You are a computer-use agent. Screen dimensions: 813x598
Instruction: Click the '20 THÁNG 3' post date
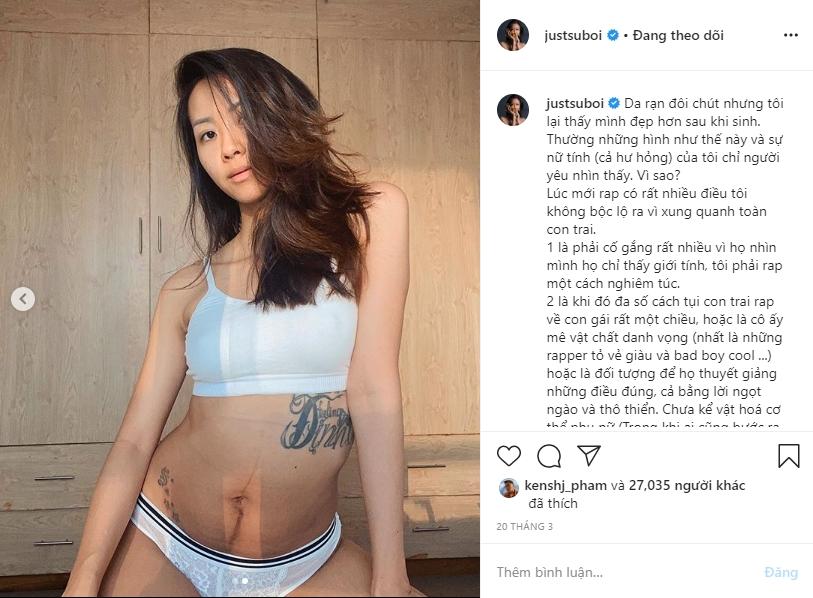point(525,526)
